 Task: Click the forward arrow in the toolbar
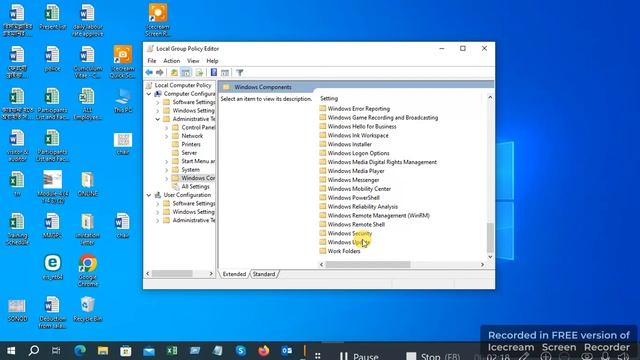point(160,73)
